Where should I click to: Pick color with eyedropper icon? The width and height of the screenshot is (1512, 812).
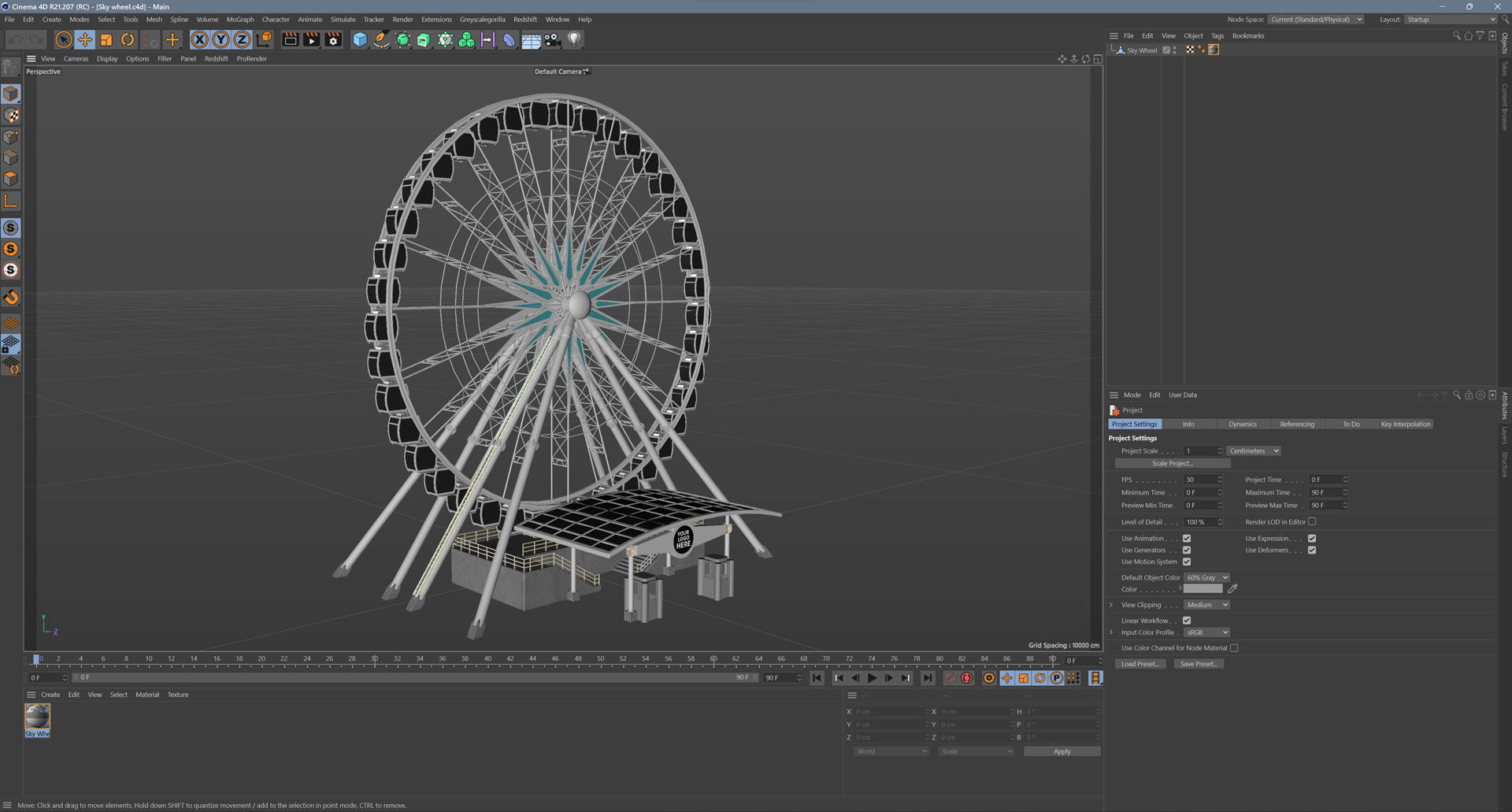tap(1232, 589)
